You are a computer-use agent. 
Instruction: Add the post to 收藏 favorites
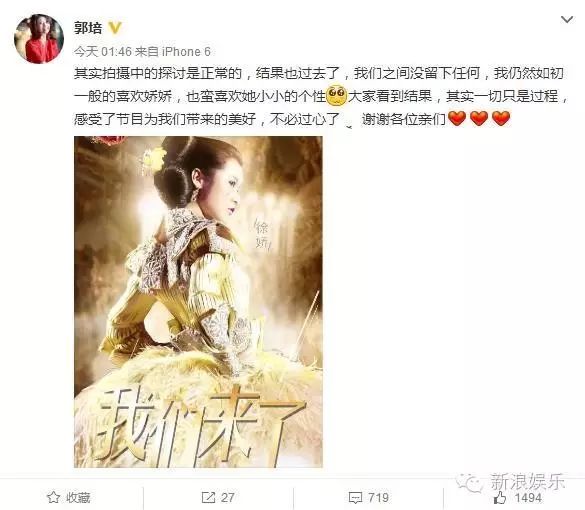[x=69, y=497]
